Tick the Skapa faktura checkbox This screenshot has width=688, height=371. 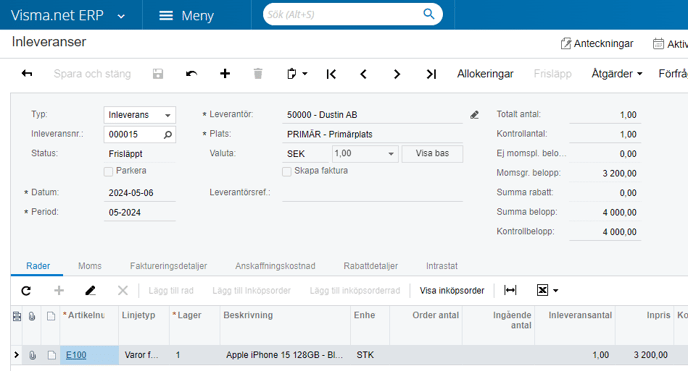tap(287, 171)
